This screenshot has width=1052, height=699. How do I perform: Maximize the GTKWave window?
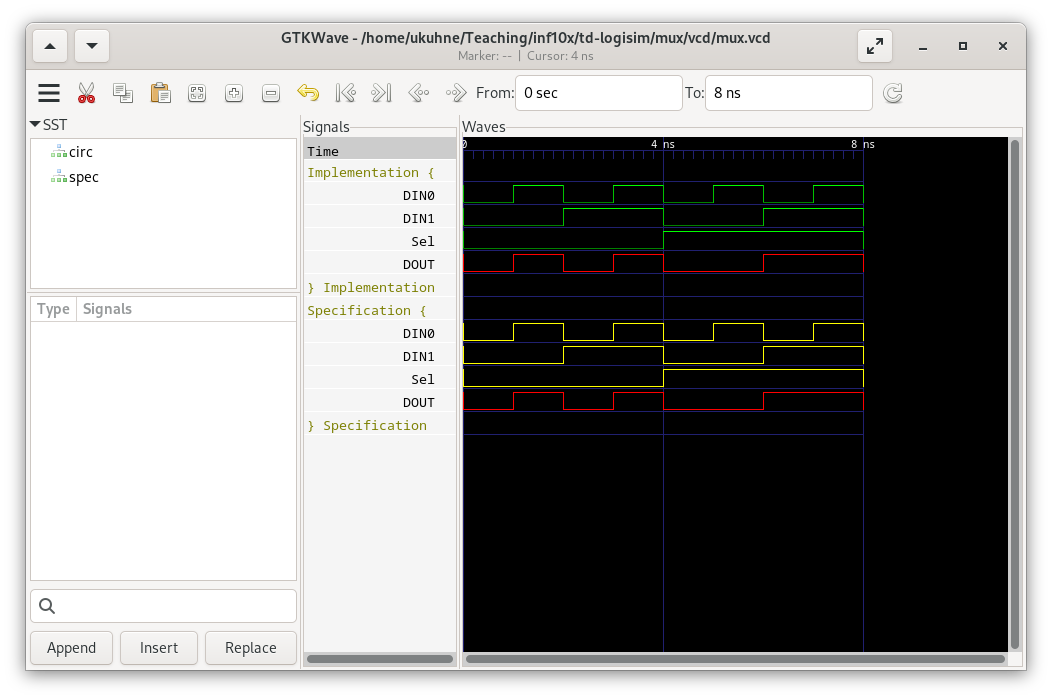tap(963, 46)
